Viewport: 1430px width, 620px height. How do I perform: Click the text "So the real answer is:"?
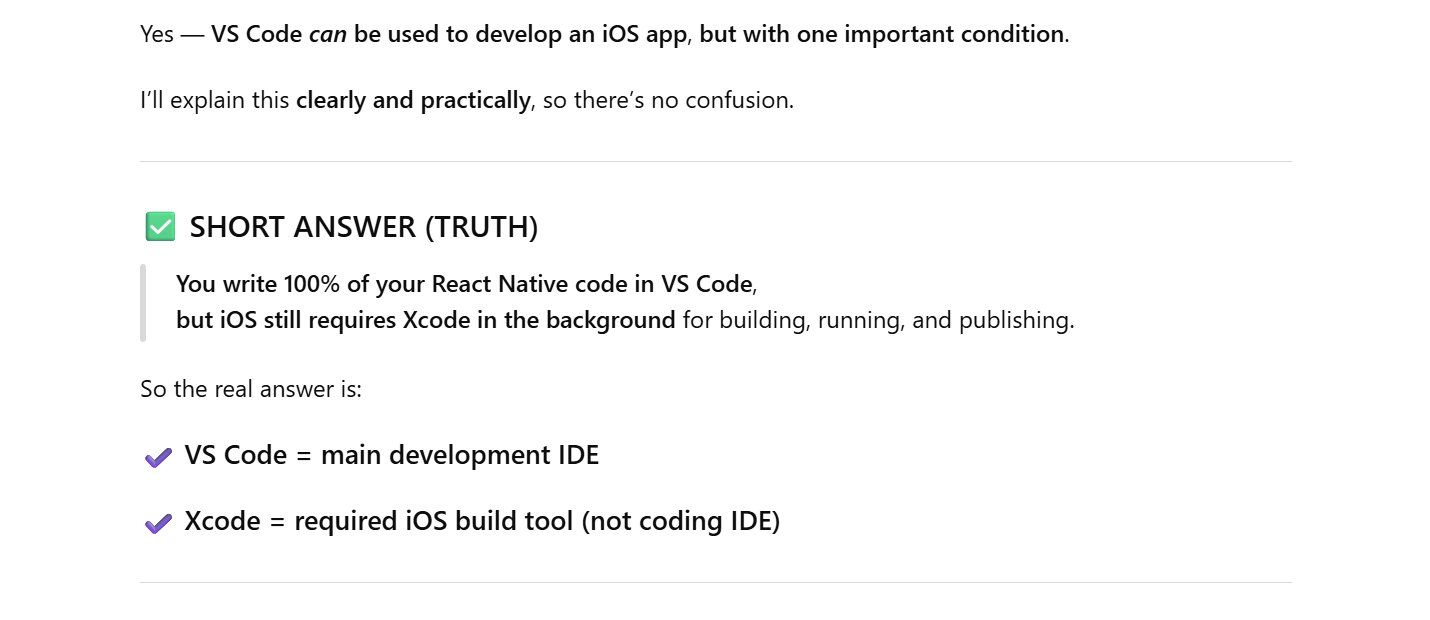click(x=251, y=388)
